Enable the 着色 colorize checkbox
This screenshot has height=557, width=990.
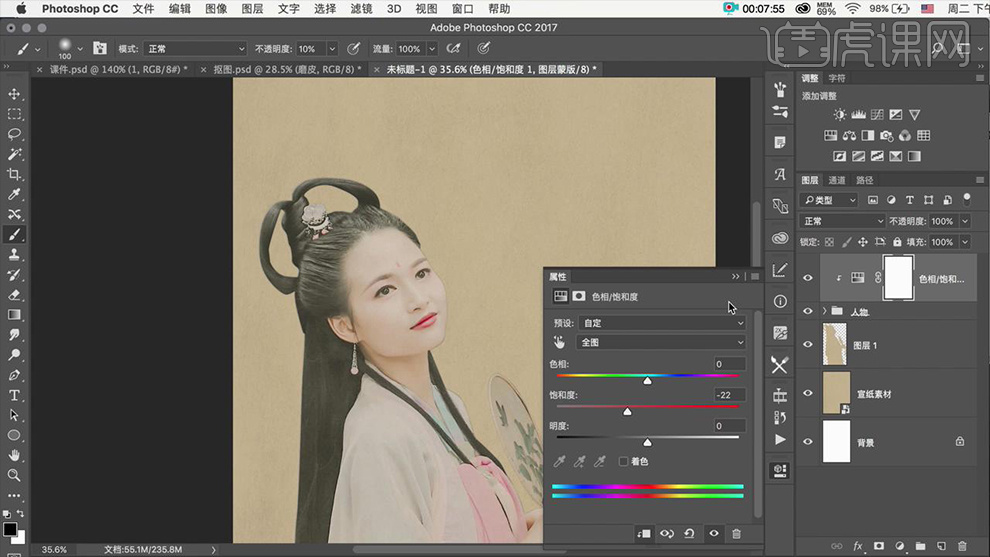623,462
